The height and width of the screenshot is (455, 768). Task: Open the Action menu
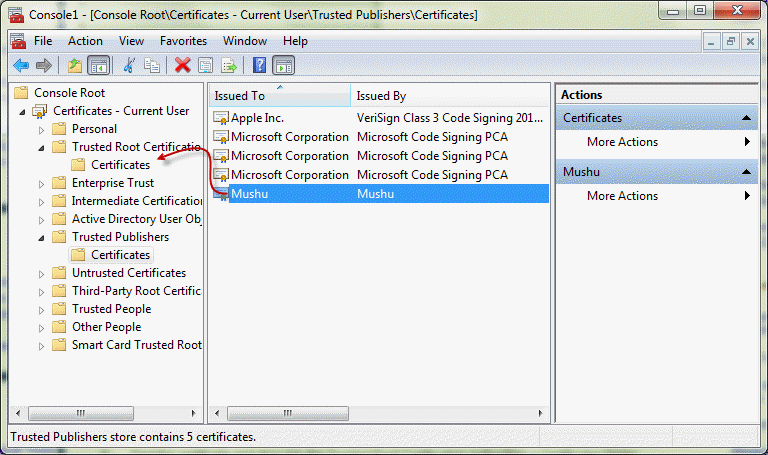tap(85, 41)
